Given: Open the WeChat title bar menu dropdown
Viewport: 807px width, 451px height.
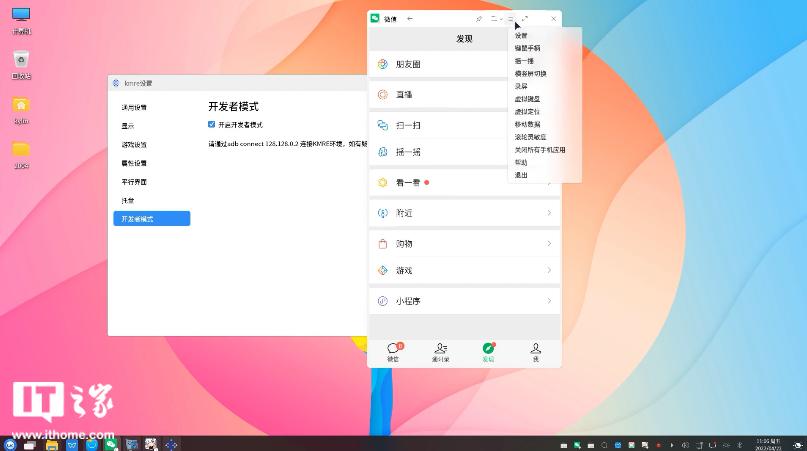Looking at the screenshot, I should [x=511, y=19].
